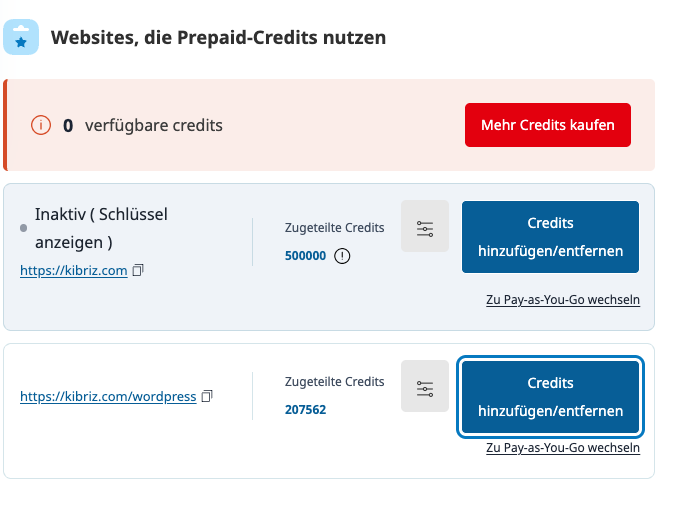The width and height of the screenshot is (684, 507).
Task: Click the gray Inaktiv status dot
Action: pos(23,228)
